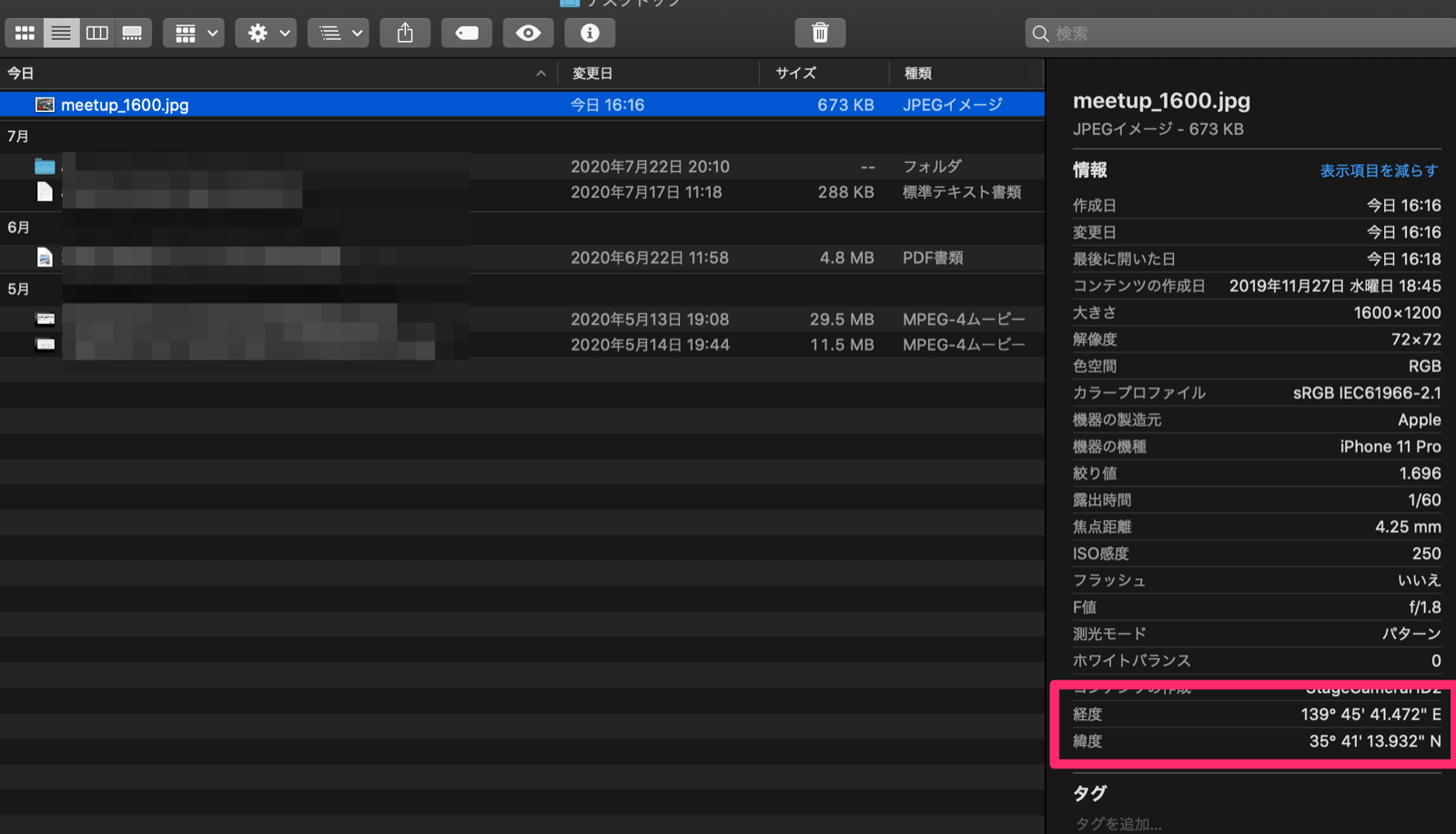1456x834 pixels.
Task: Click the JPEGイメージ kind cell
Action: [x=953, y=105]
